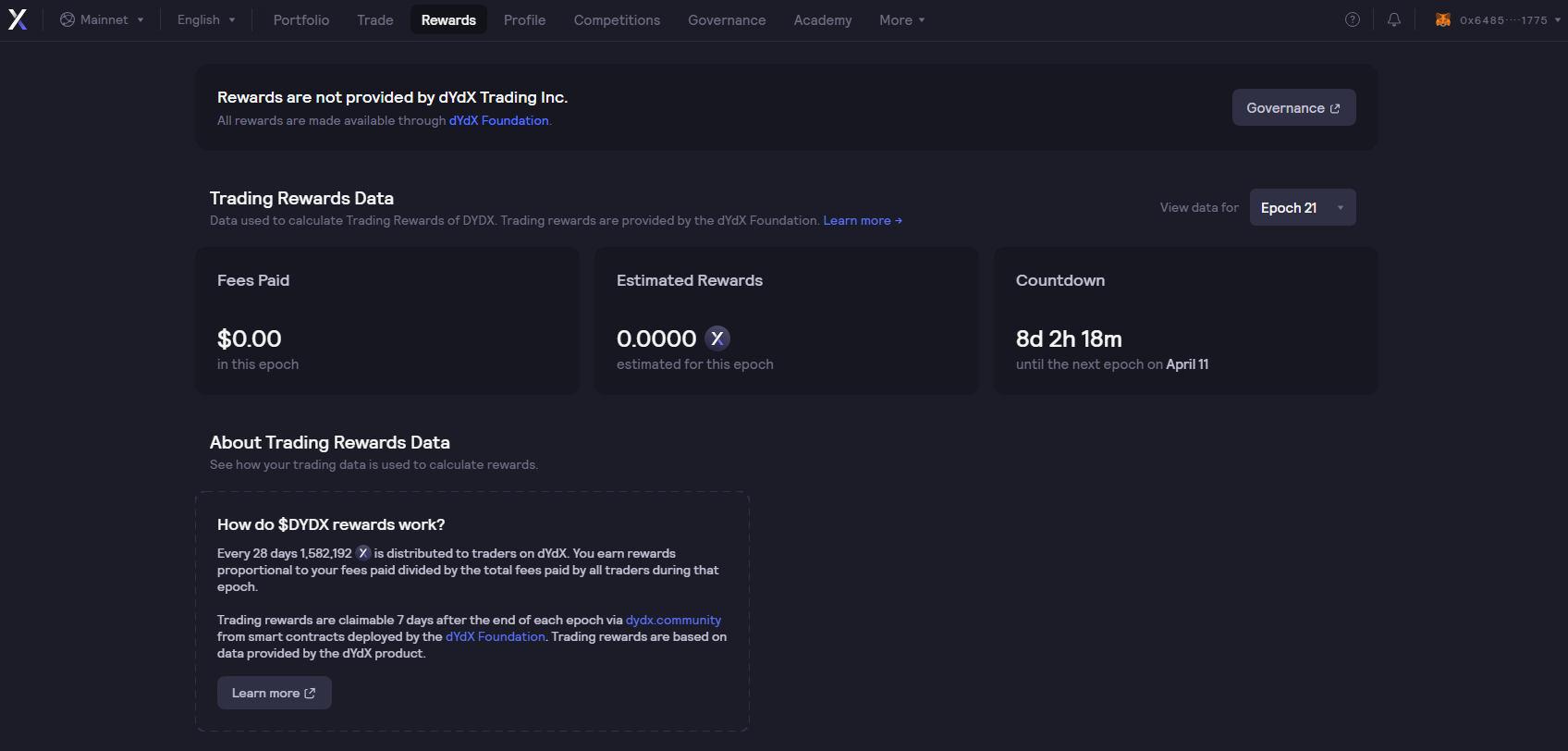The image size is (1568, 751).
Task: Follow the dydx.community link
Action: [673, 620]
